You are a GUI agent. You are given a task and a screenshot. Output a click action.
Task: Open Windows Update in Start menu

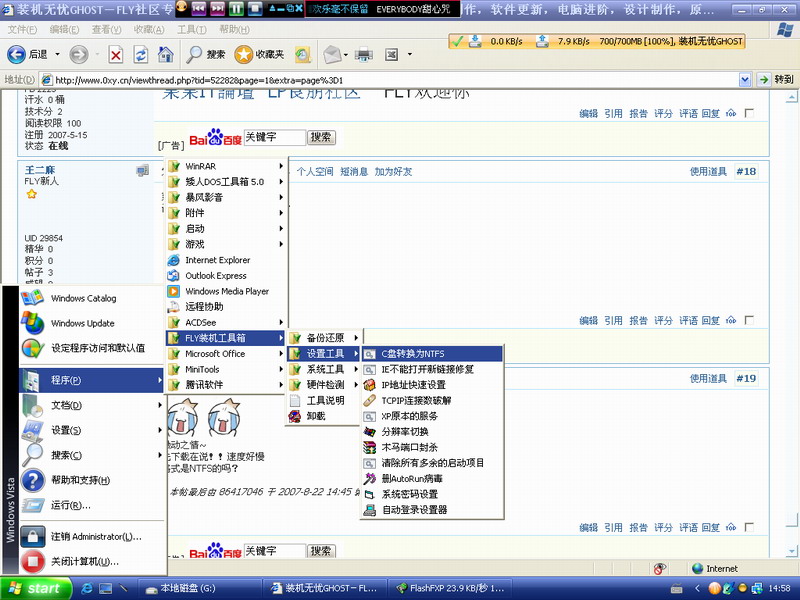(x=92, y=323)
